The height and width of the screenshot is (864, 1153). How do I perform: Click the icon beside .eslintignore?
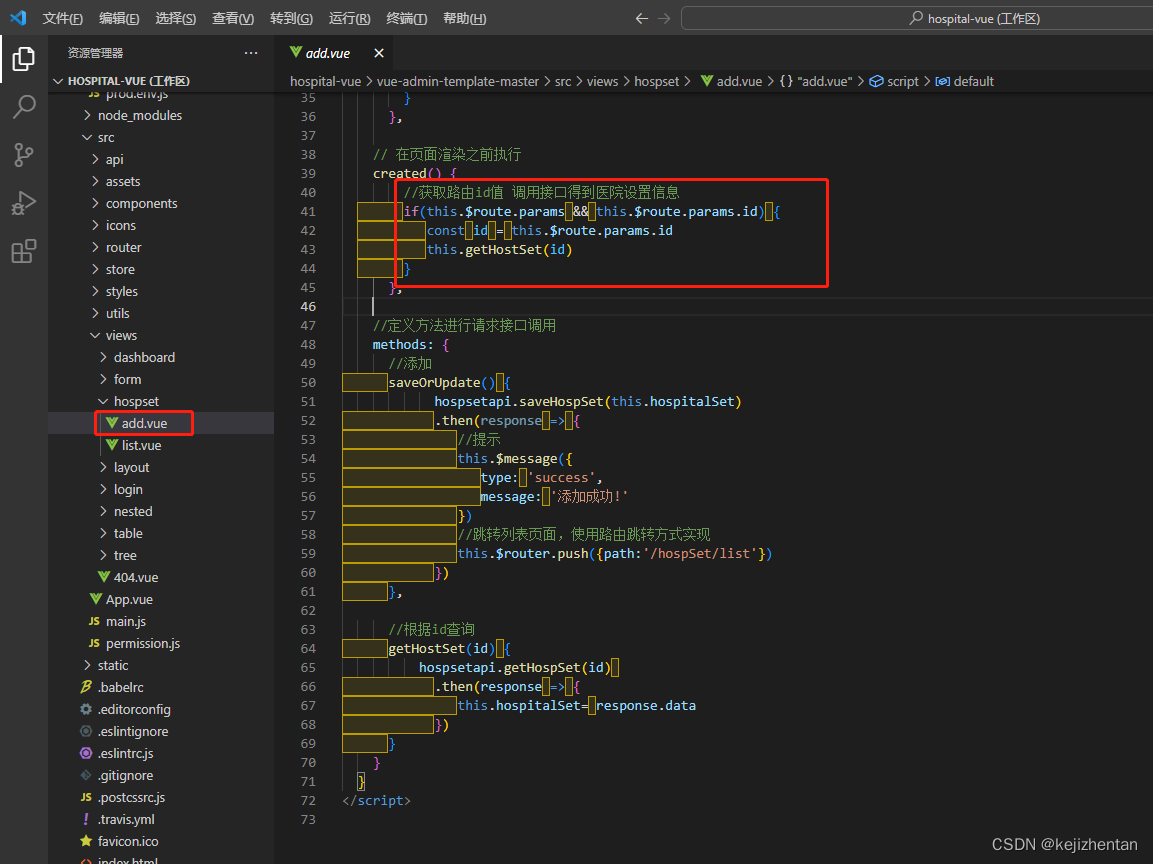click(86, 731)
